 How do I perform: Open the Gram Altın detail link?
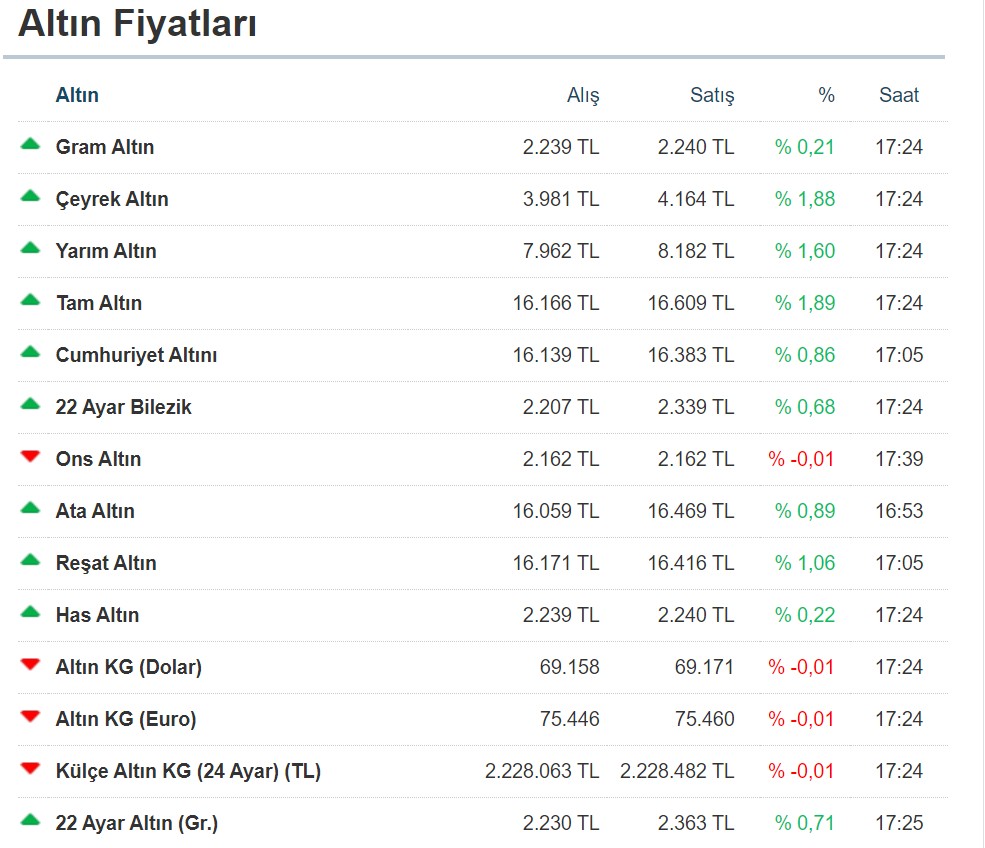click(105, 146)
